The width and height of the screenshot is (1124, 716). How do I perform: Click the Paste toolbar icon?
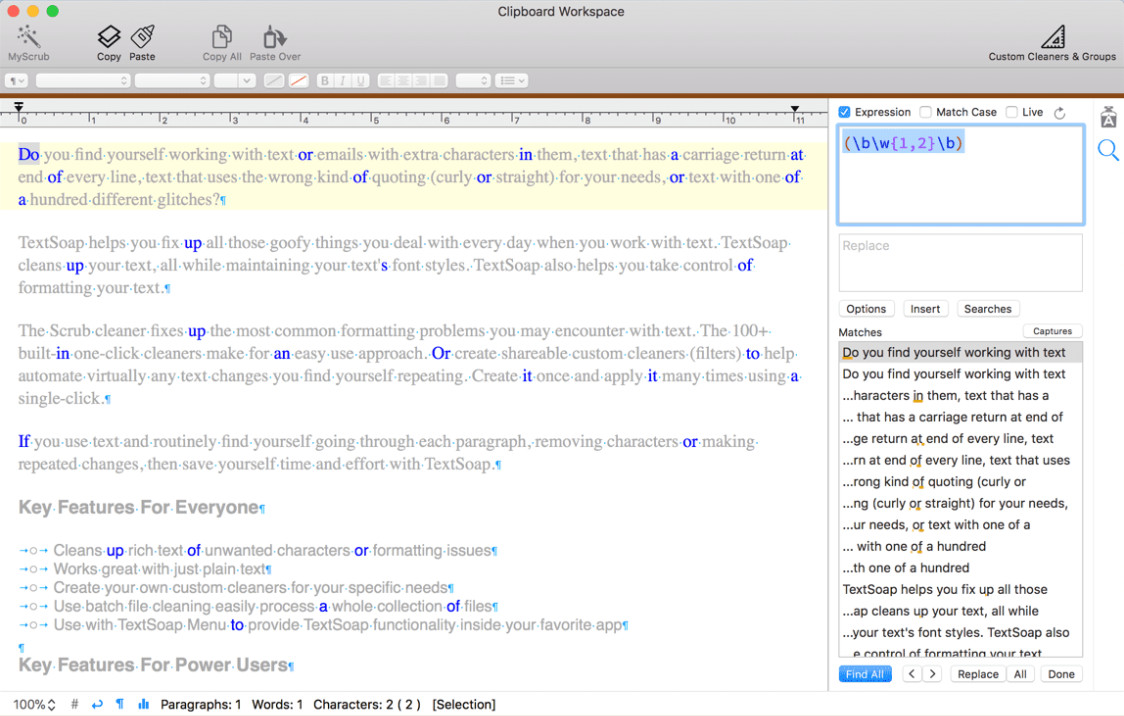142,42
